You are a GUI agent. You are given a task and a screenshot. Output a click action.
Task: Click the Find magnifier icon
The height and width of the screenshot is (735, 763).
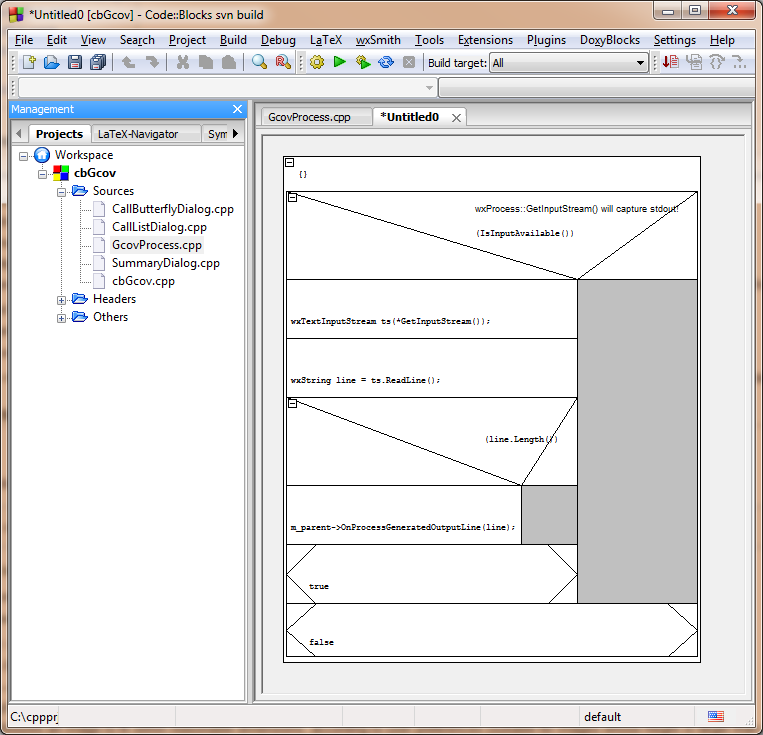[x=259, y=62]
